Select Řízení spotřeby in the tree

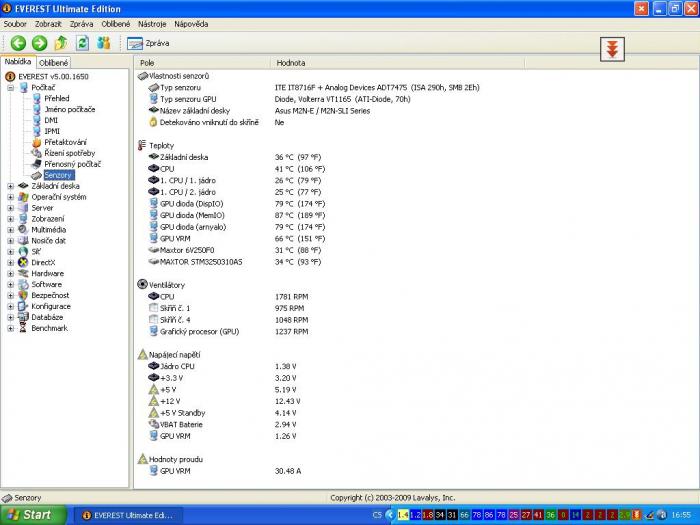tap(69, 153)
